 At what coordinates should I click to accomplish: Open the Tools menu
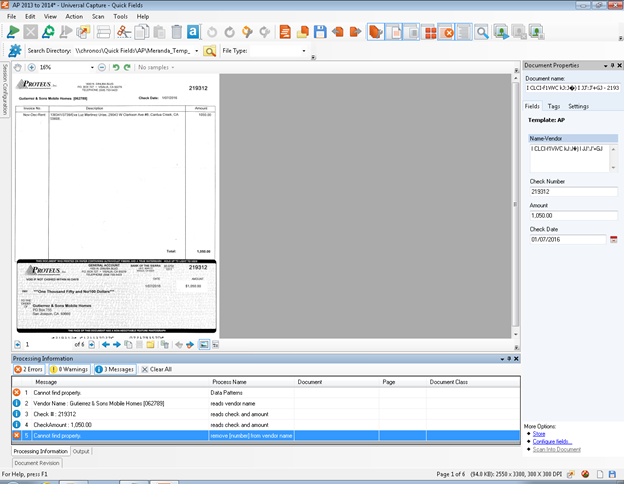121,17
